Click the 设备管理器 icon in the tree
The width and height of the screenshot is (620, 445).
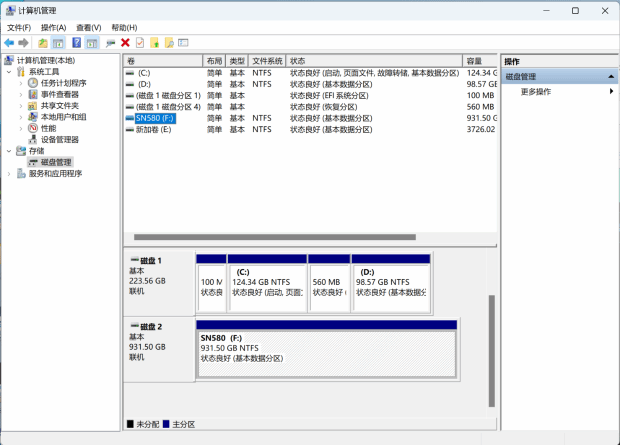click(x=33, y=140)
